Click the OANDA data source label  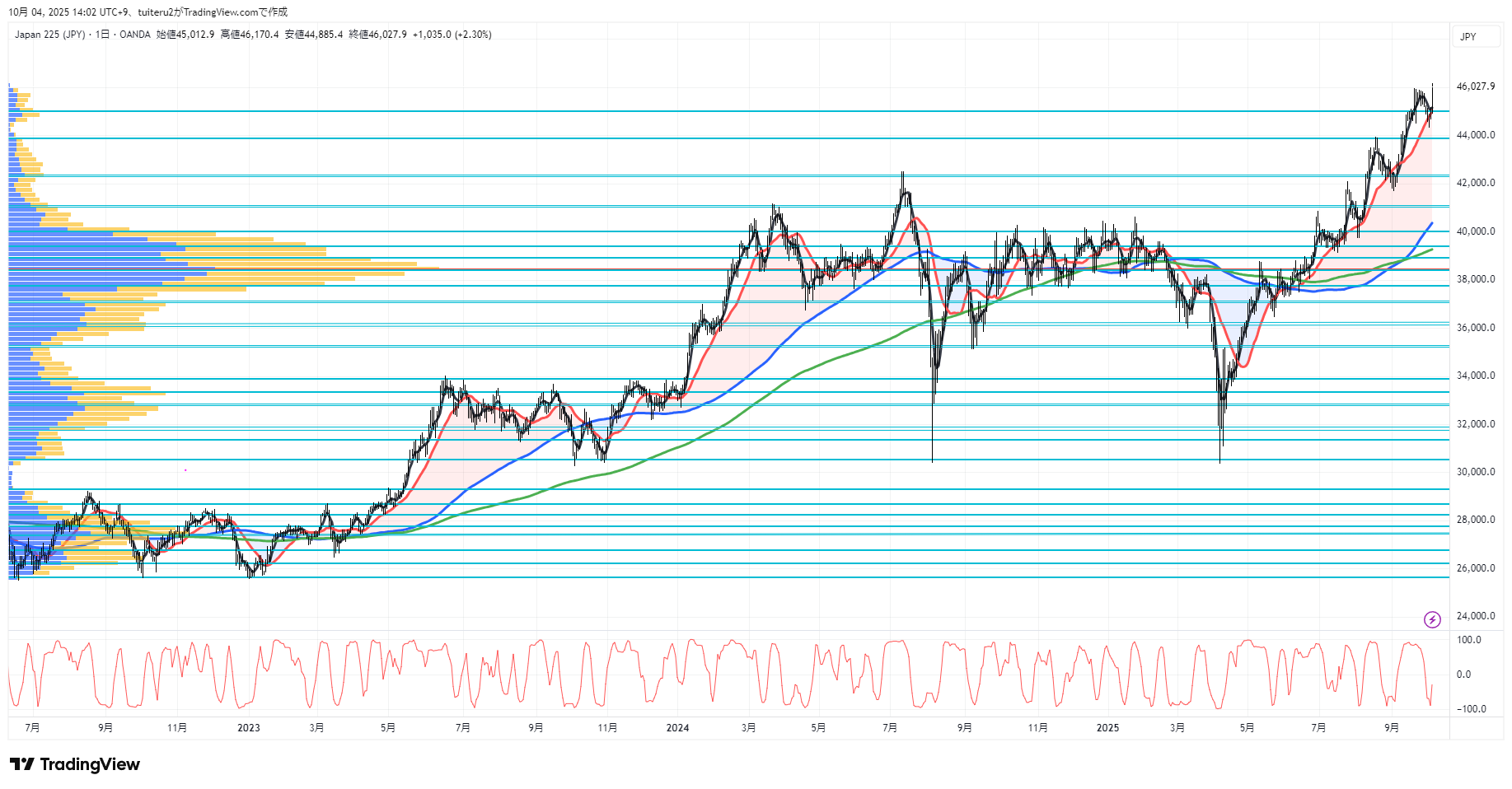135,35
